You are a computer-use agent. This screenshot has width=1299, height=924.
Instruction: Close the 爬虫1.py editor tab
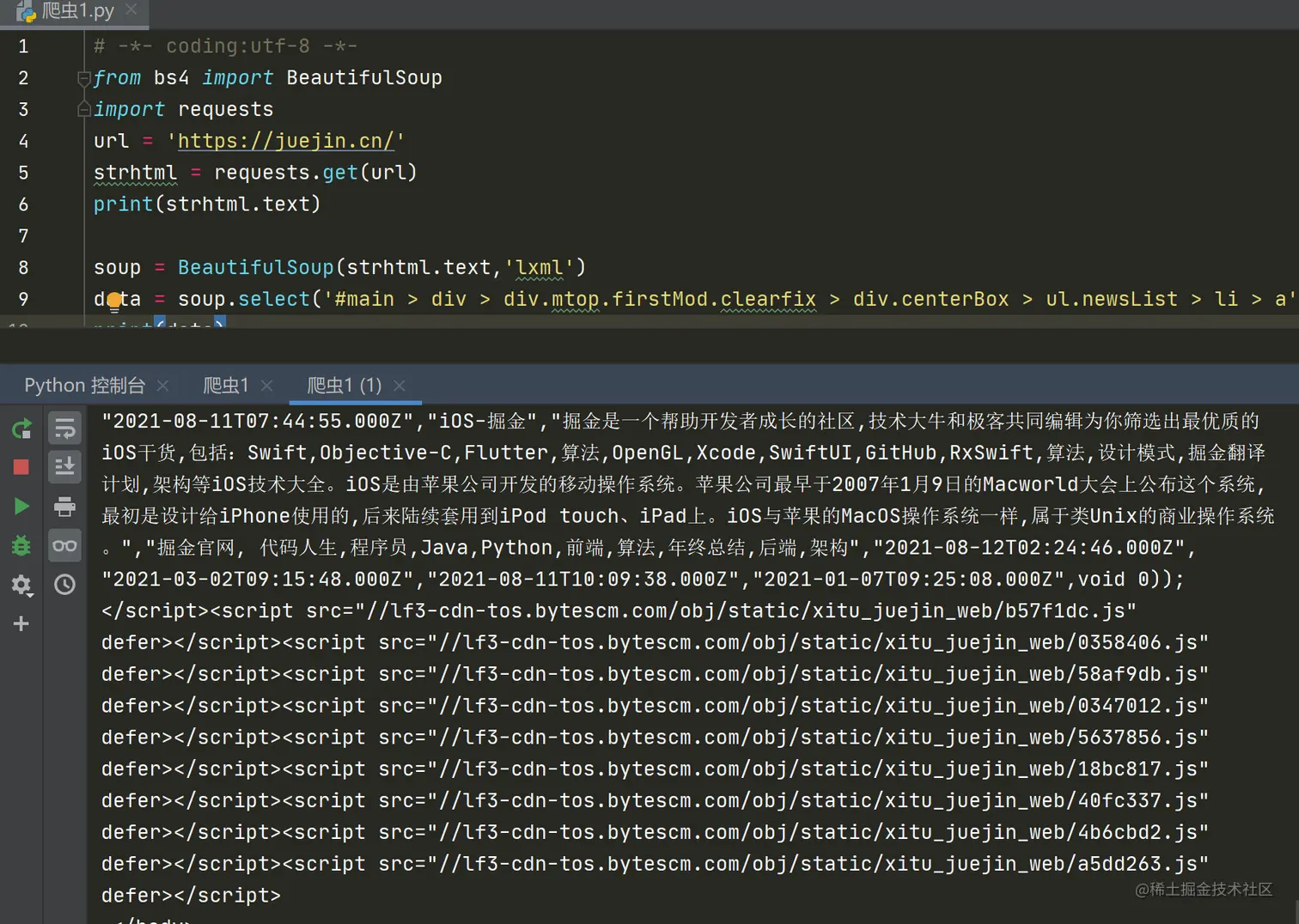click(x=131, y=9)
